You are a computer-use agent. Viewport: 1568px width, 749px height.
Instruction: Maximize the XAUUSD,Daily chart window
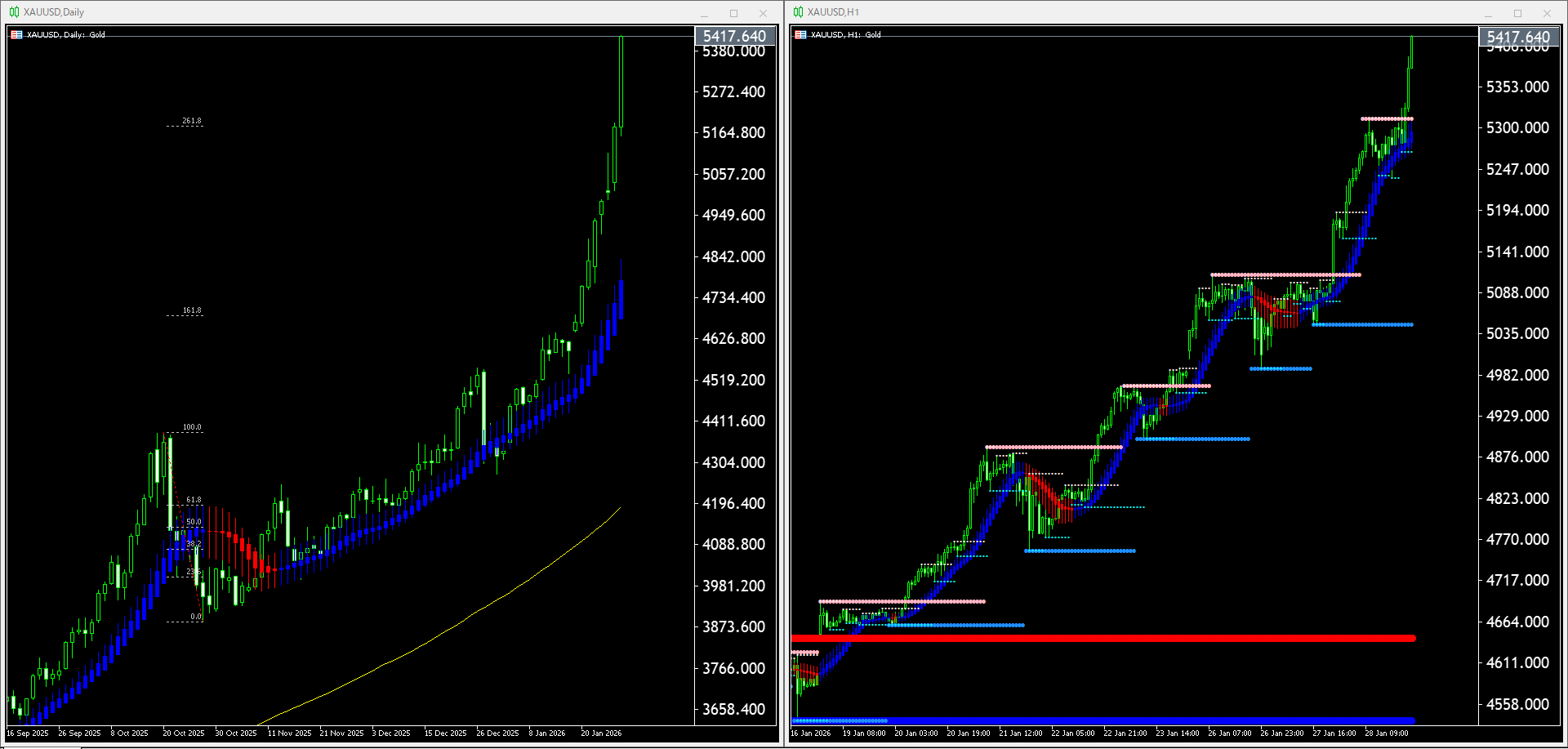pos(733,13)
